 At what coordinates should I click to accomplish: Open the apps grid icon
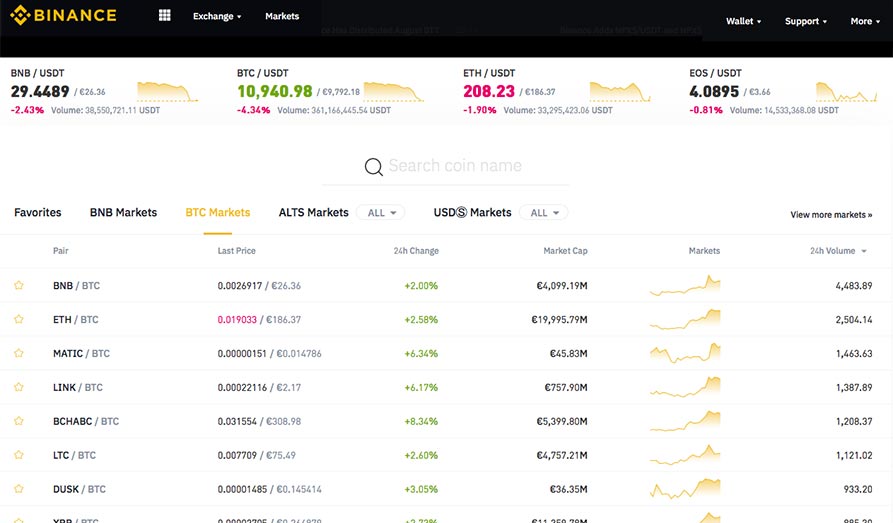point(165,15)
